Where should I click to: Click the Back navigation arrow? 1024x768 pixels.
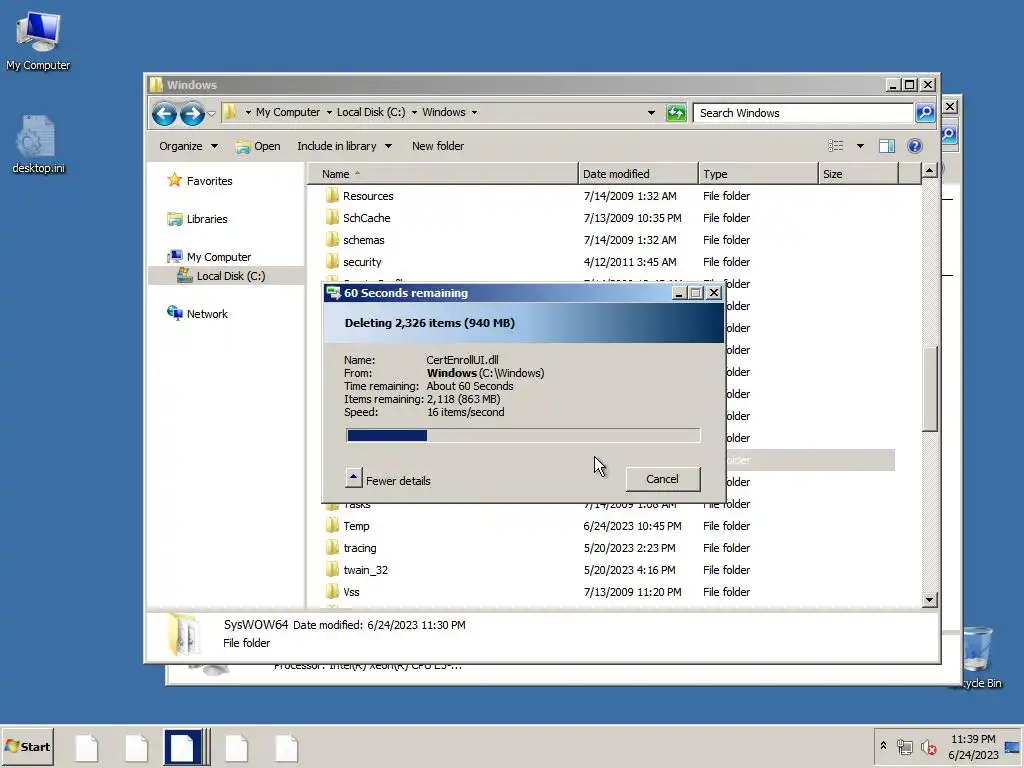[x=164, y=114]
